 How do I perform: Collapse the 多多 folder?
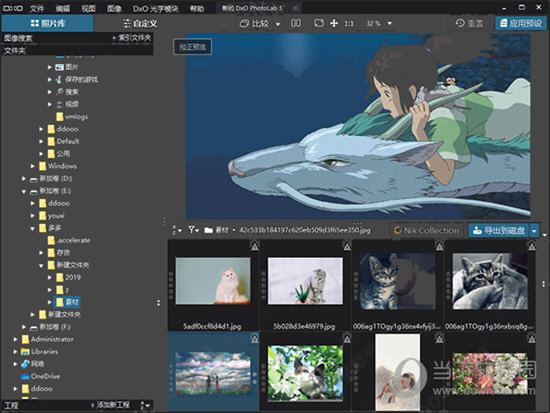tap(33, 228)
